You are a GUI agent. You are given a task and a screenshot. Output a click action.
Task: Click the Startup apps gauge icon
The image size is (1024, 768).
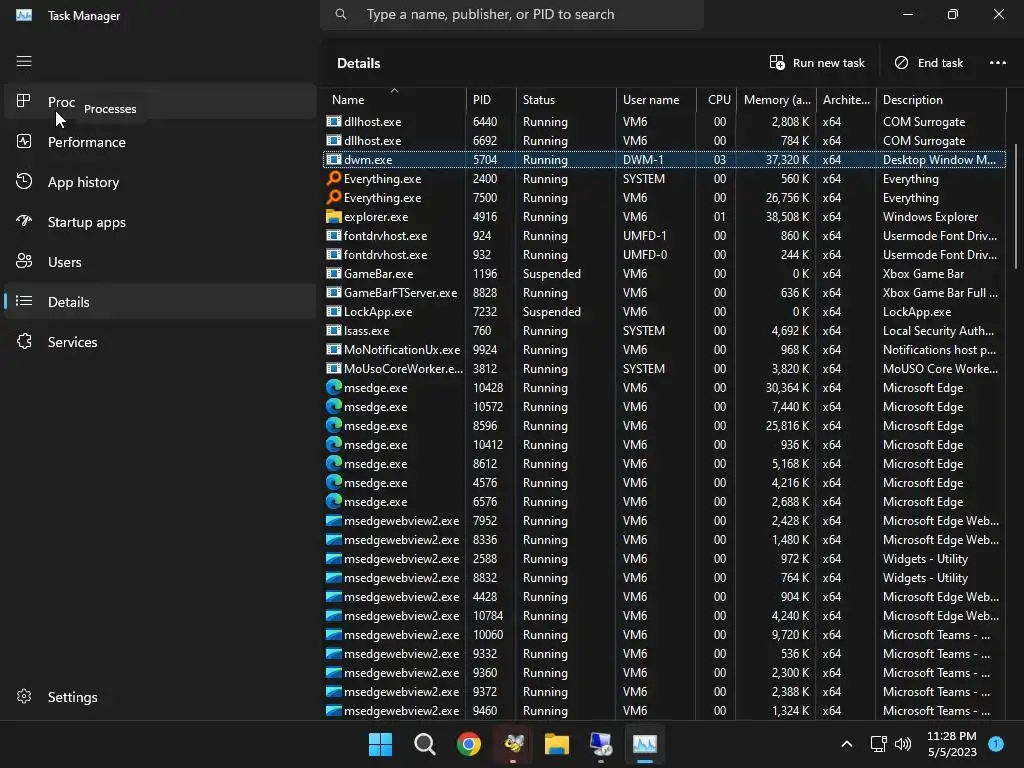pyautogui.click(x=24, y=221)
